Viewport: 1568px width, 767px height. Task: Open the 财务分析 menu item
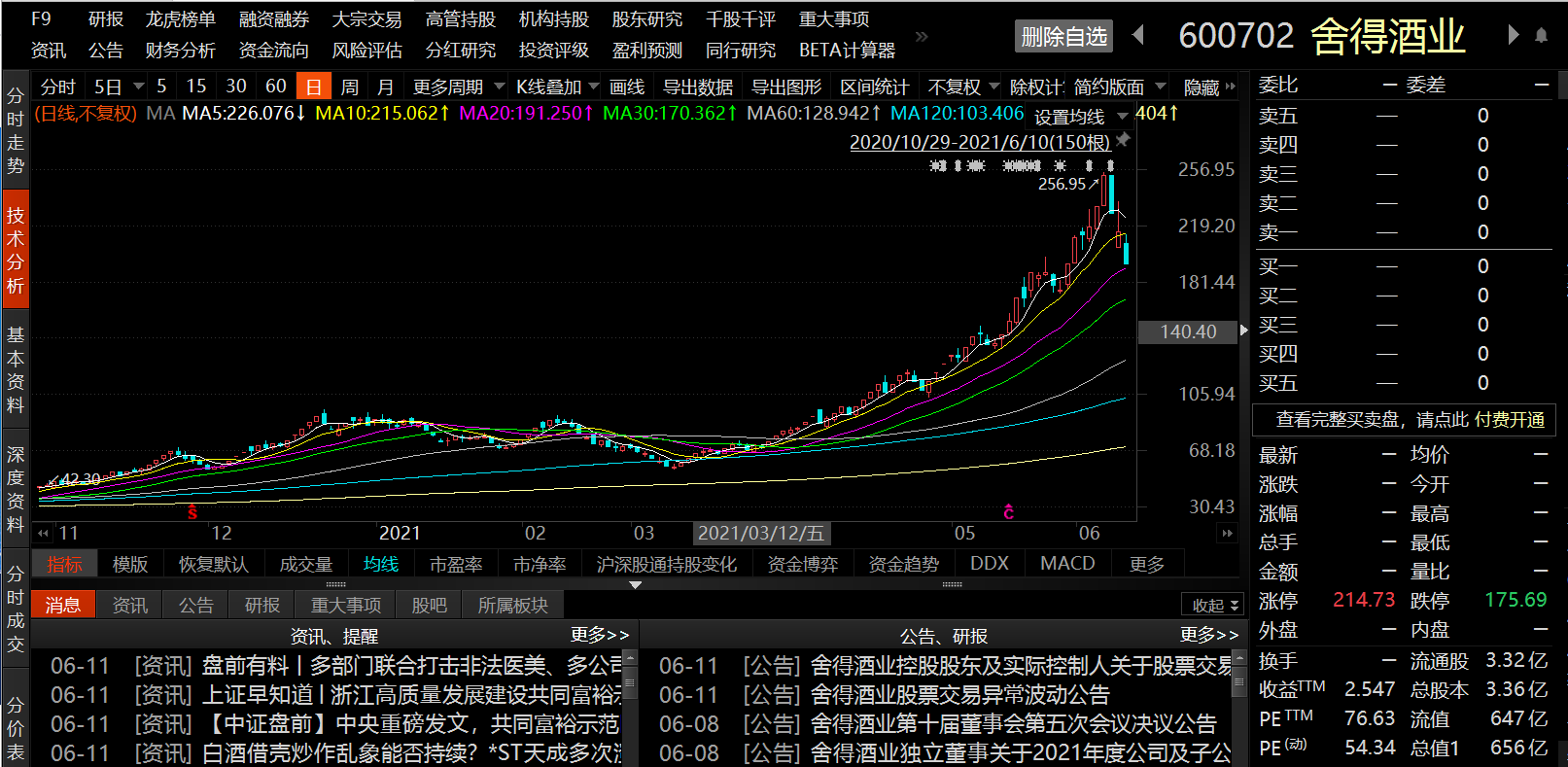(180, 51)
